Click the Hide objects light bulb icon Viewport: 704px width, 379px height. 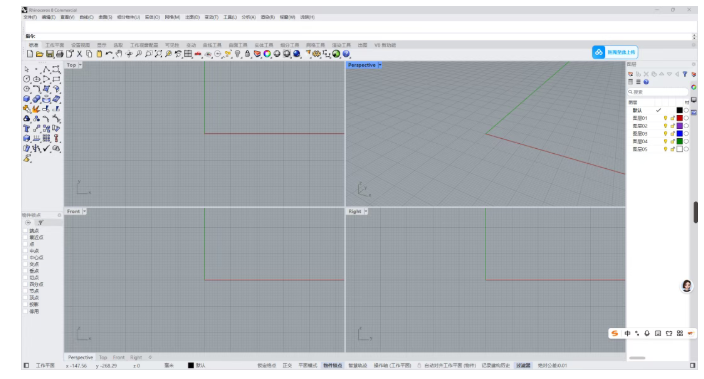pyautogui.click(x=238, y=54)
